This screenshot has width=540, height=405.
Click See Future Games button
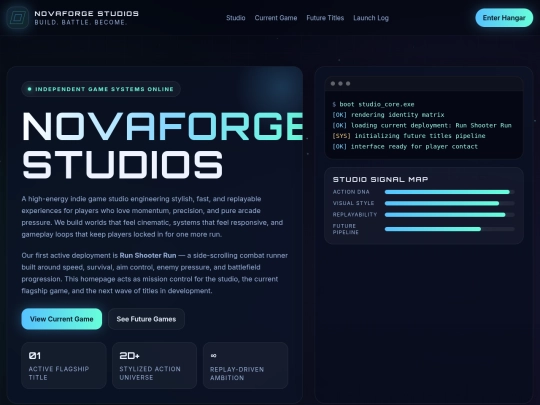click(x=146, y=319)
